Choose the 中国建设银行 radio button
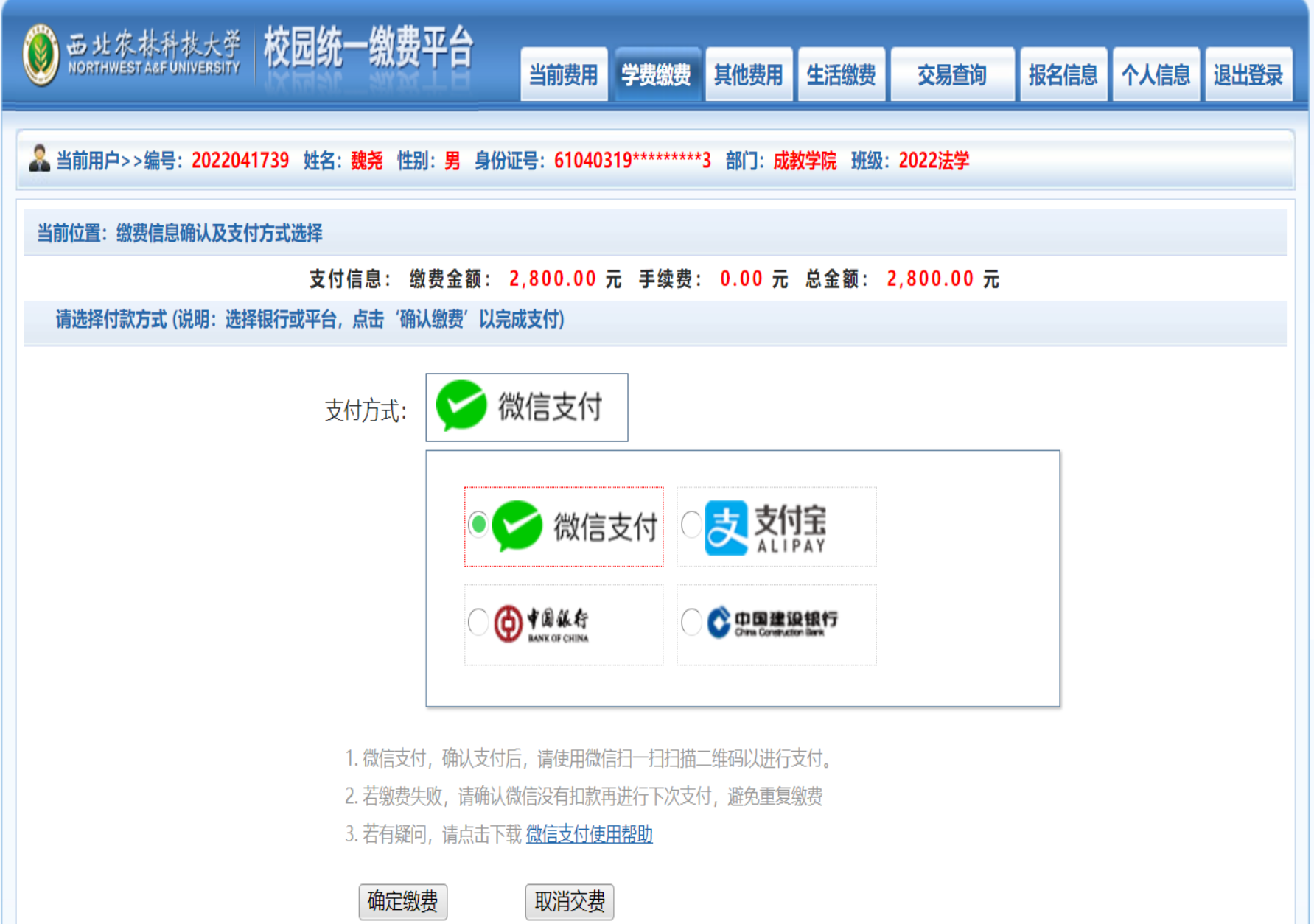Image resolution: width=1314 pixels, height=924 pixels. tap(691, 622)
